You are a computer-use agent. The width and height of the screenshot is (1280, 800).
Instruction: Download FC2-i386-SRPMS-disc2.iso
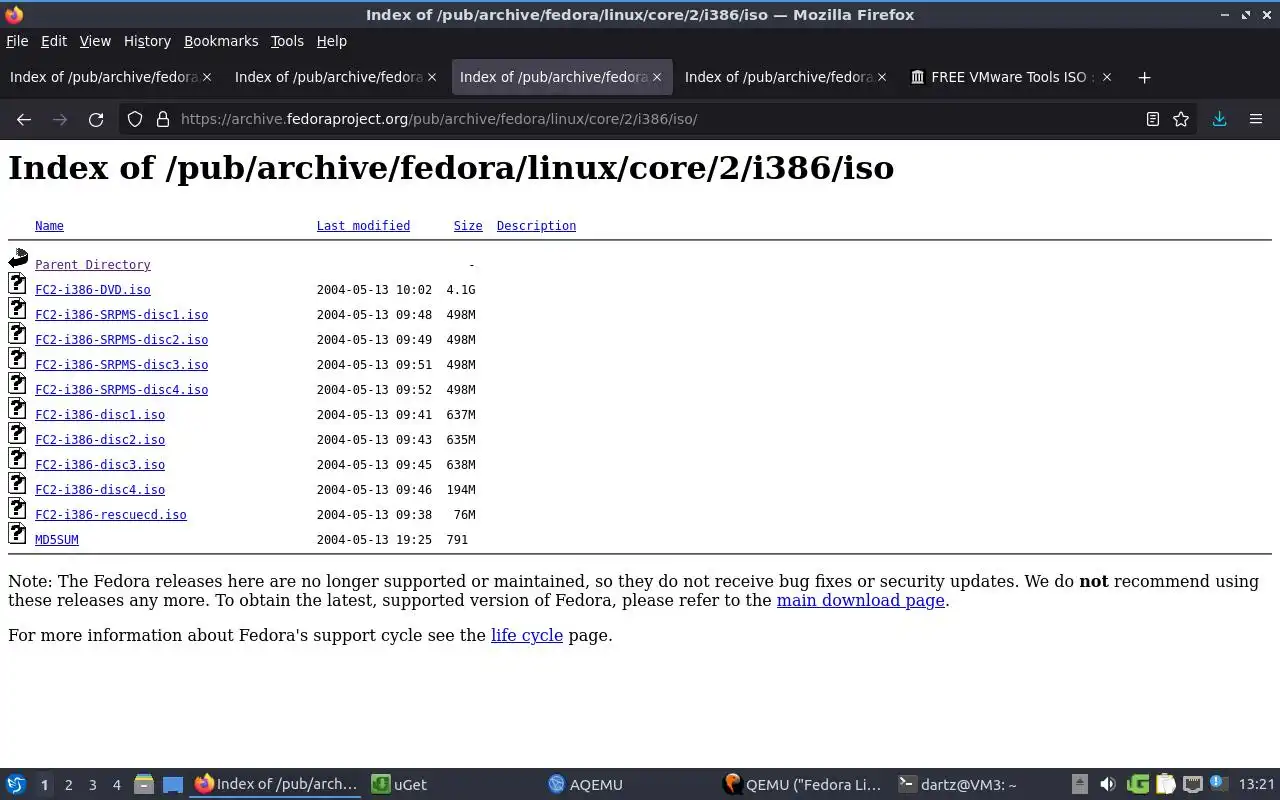tap(121, 340)
